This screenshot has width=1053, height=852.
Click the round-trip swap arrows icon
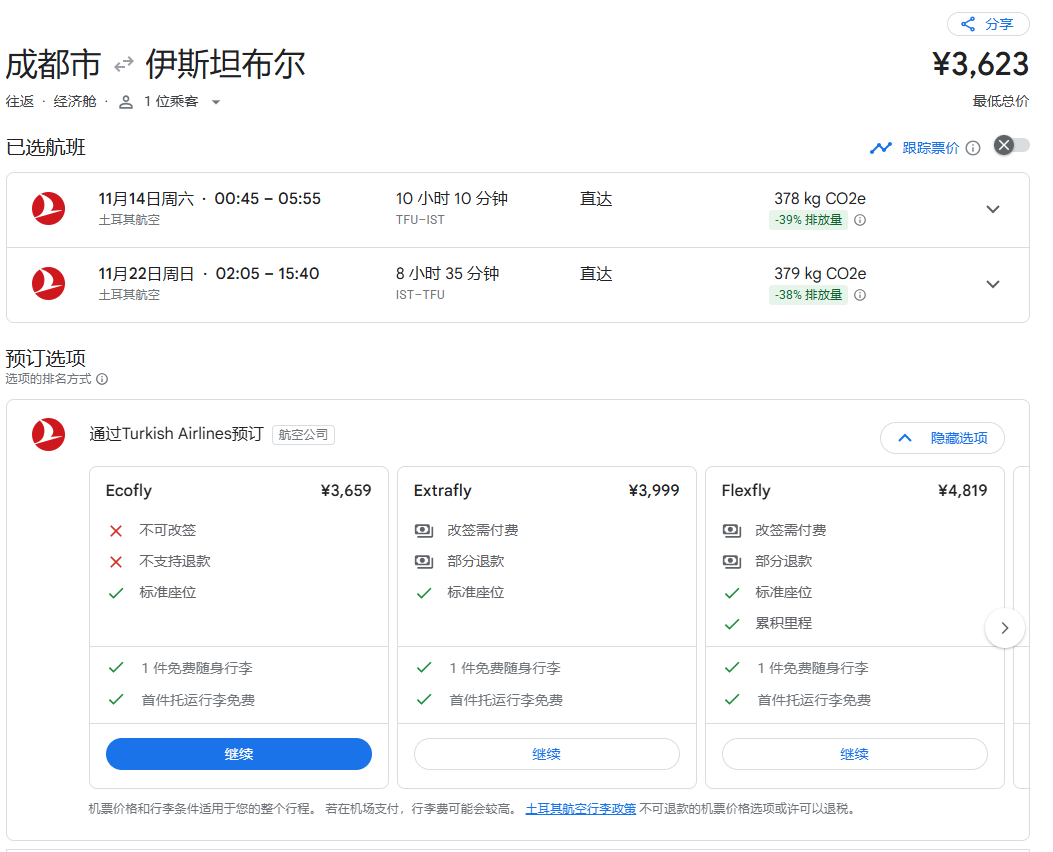tap(124, 65)
